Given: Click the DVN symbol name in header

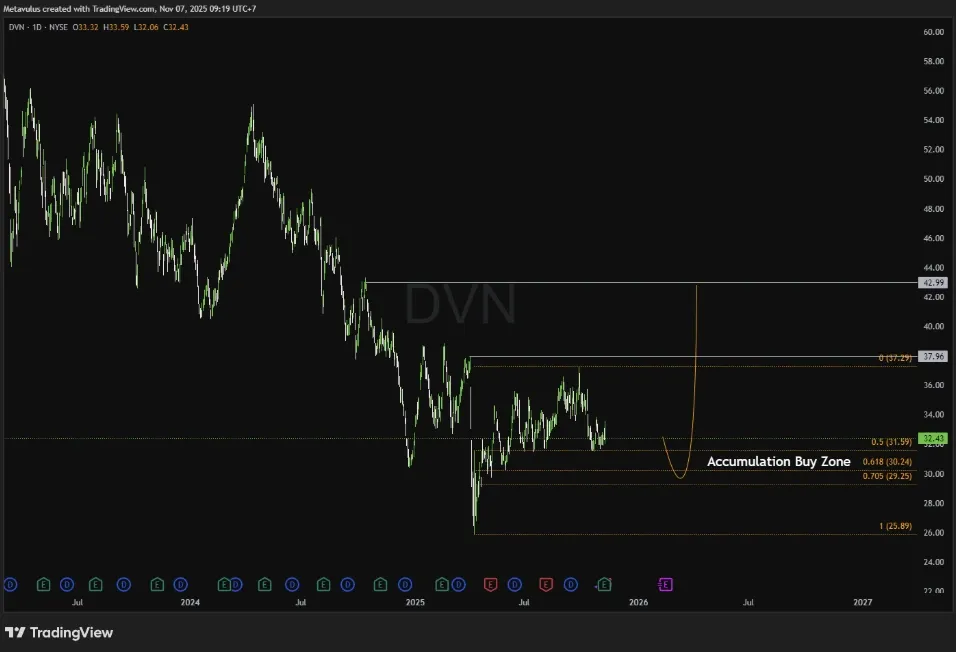Looking at the screenshot, I should [15, 27].
